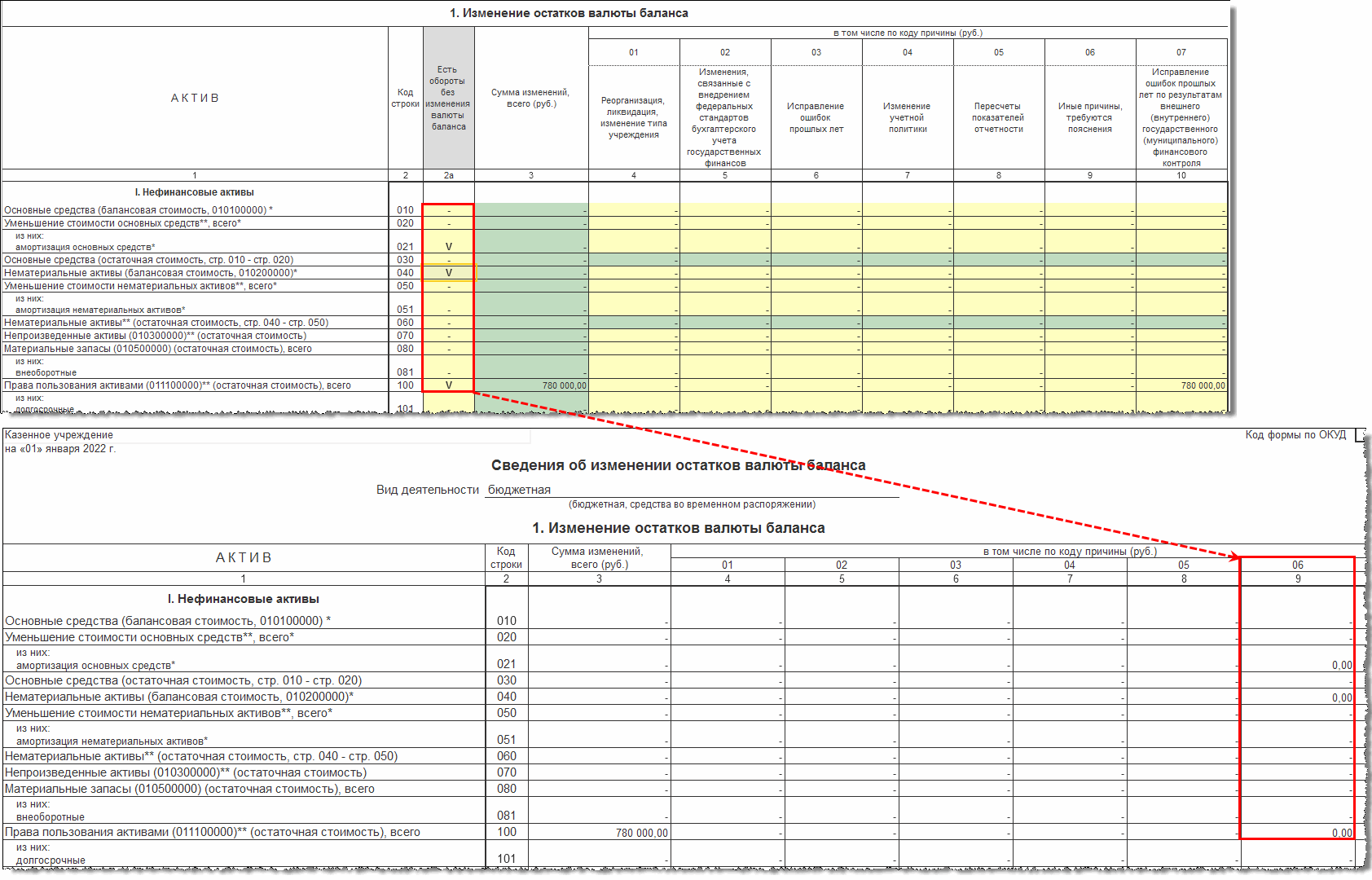This screenshot has height=880, width=1372.
Task: Click the 'бюджетная' activity type field
Action: [x=692, y=490]
